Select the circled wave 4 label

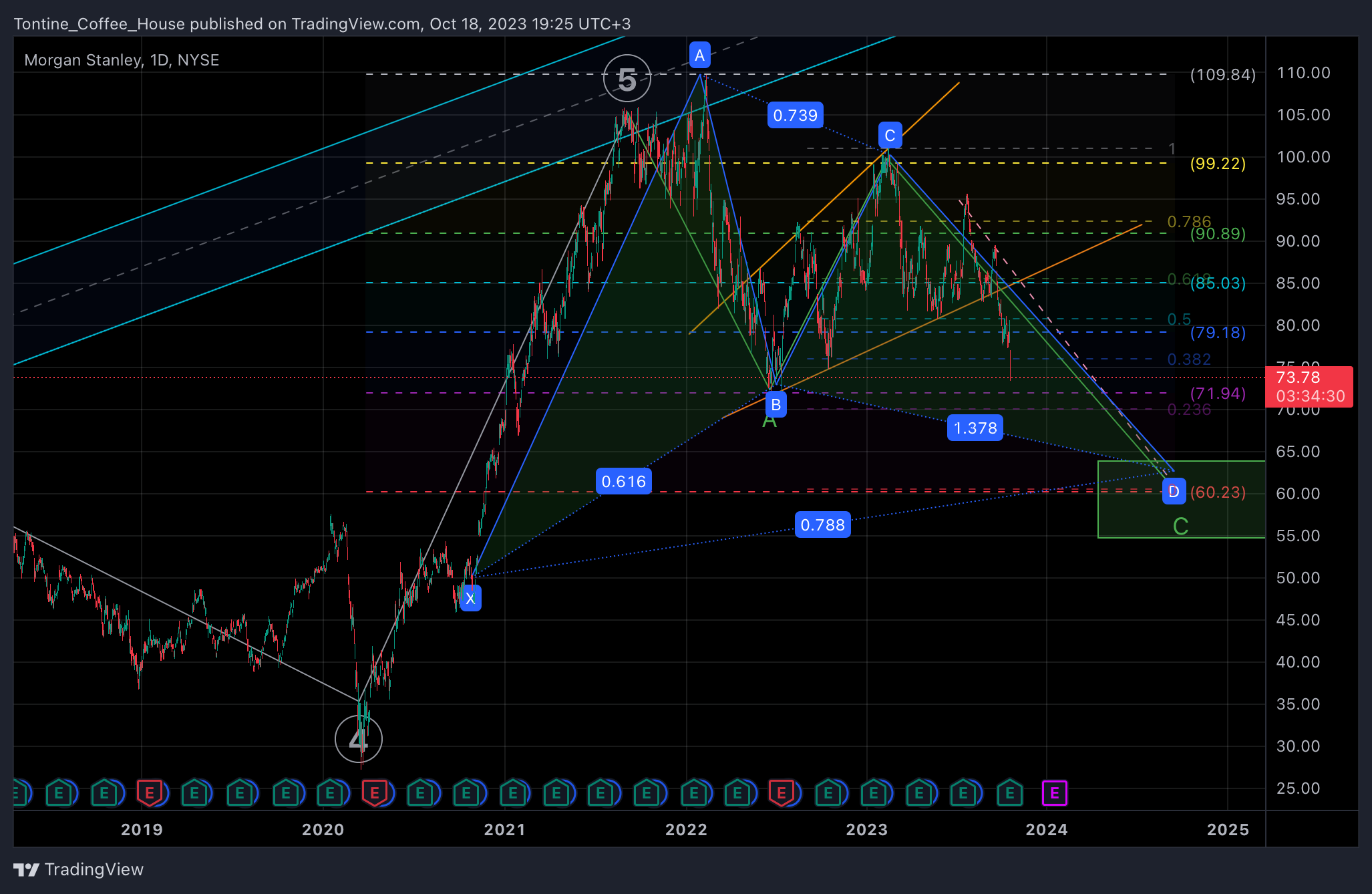tap(359, 739)
